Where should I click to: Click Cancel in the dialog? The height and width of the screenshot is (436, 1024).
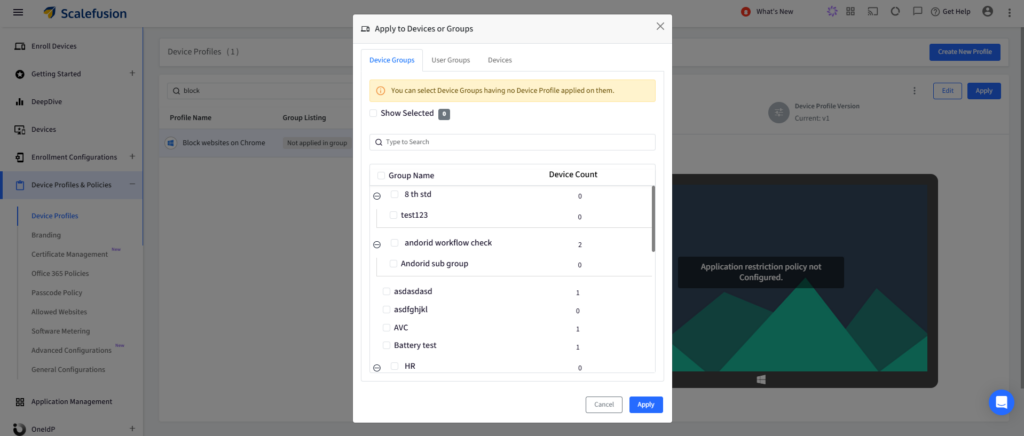coord(604,405)
